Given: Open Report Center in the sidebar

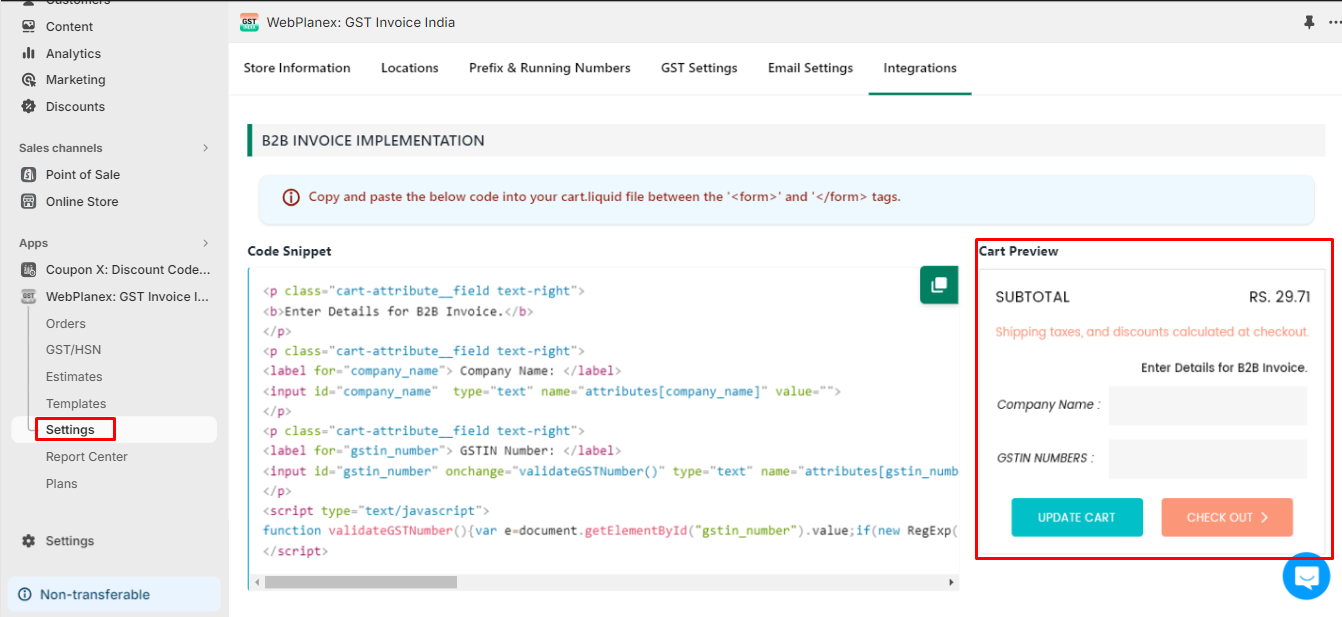Looking at the screenshot, I should click(x=87, y=457).
